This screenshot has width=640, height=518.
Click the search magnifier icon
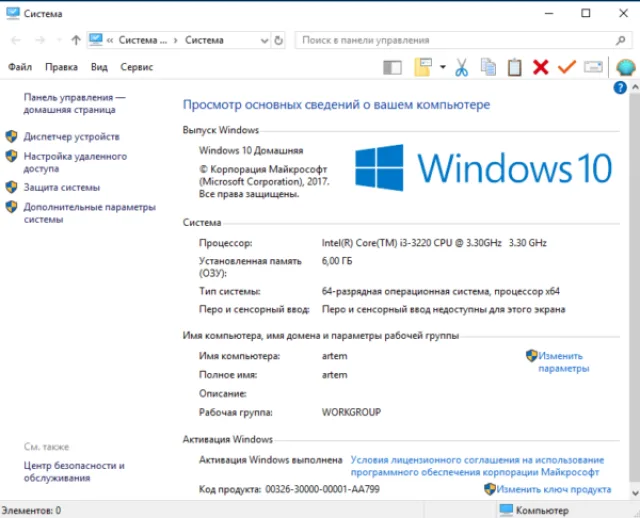620,40
